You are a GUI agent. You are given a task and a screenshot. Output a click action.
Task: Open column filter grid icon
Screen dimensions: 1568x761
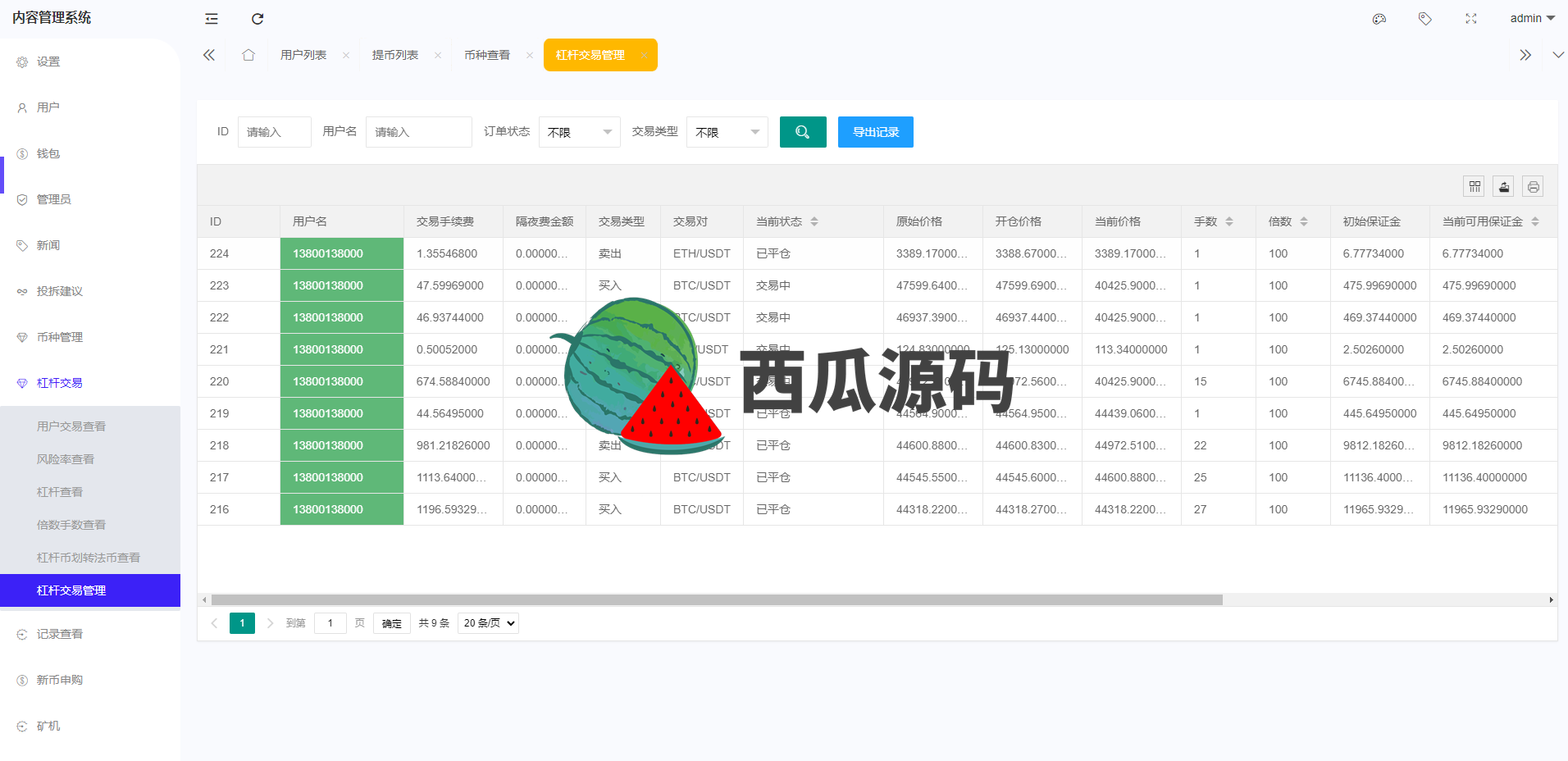pos(1475,186)
